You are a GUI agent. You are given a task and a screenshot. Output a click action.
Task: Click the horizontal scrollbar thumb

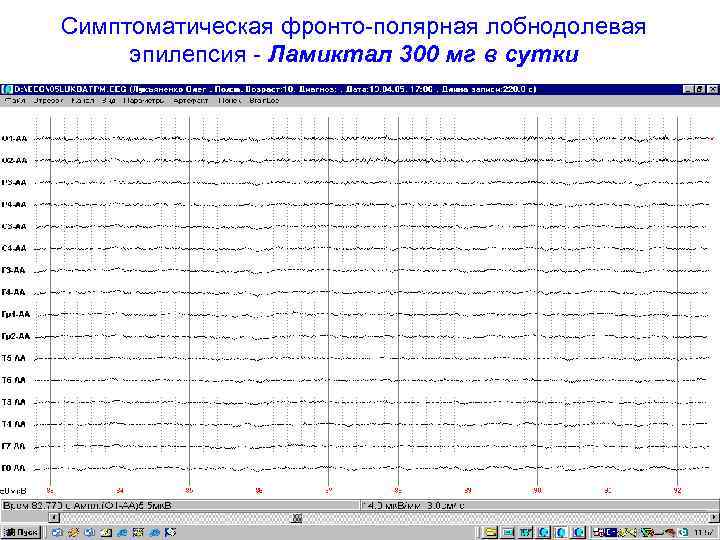tap(297, 518)
